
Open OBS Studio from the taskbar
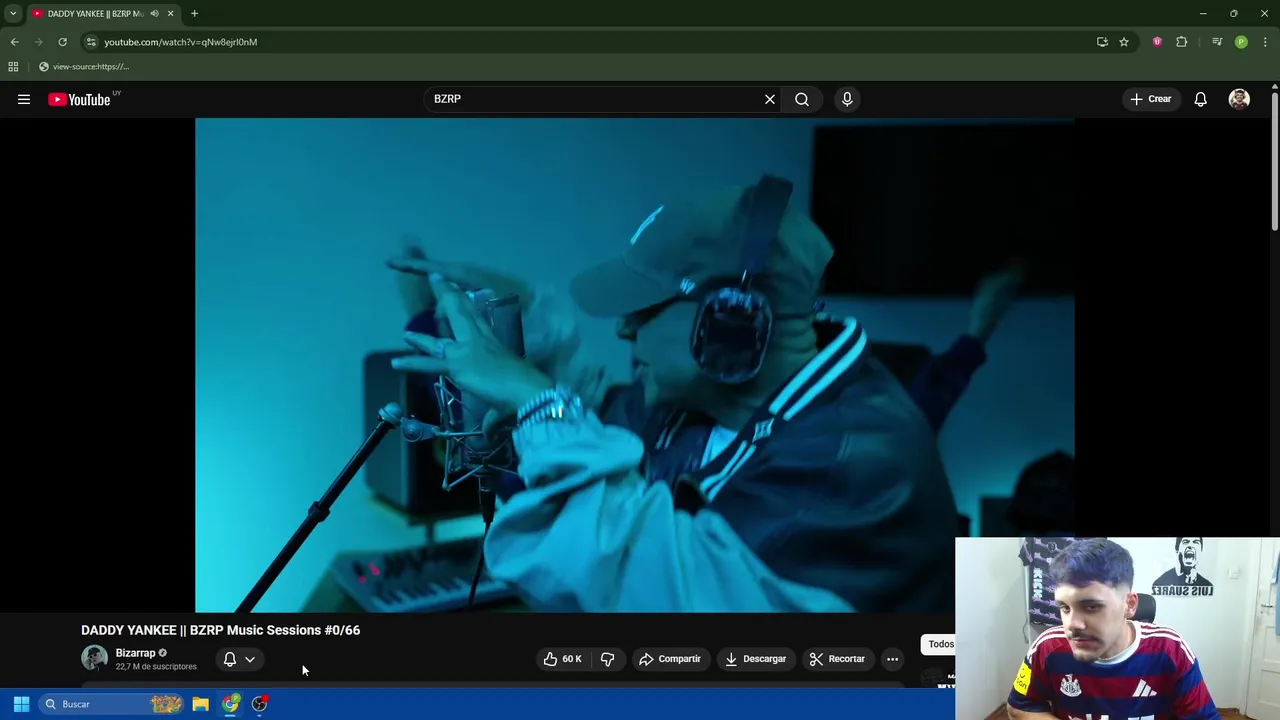[260, 704]
